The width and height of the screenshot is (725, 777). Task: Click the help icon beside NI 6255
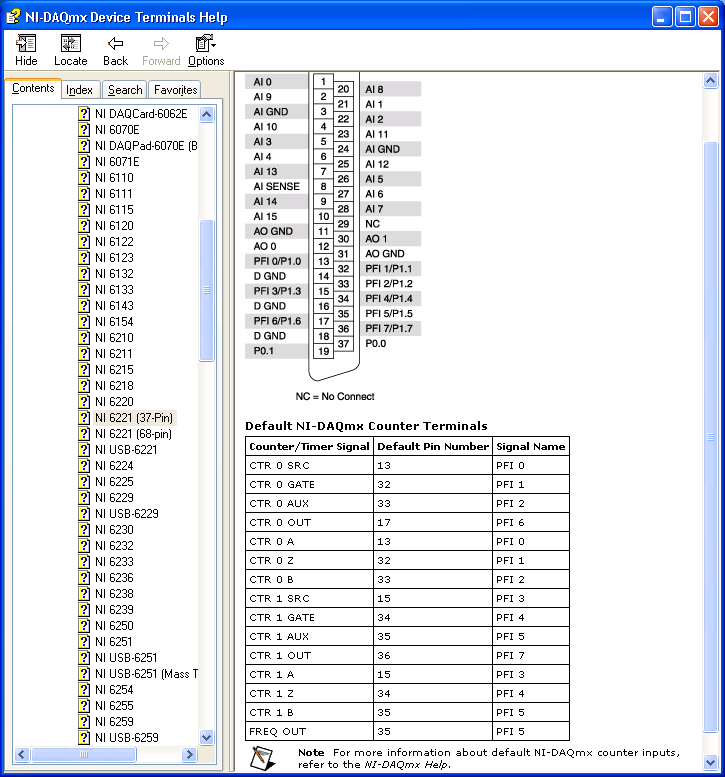(x=84, y=706)
